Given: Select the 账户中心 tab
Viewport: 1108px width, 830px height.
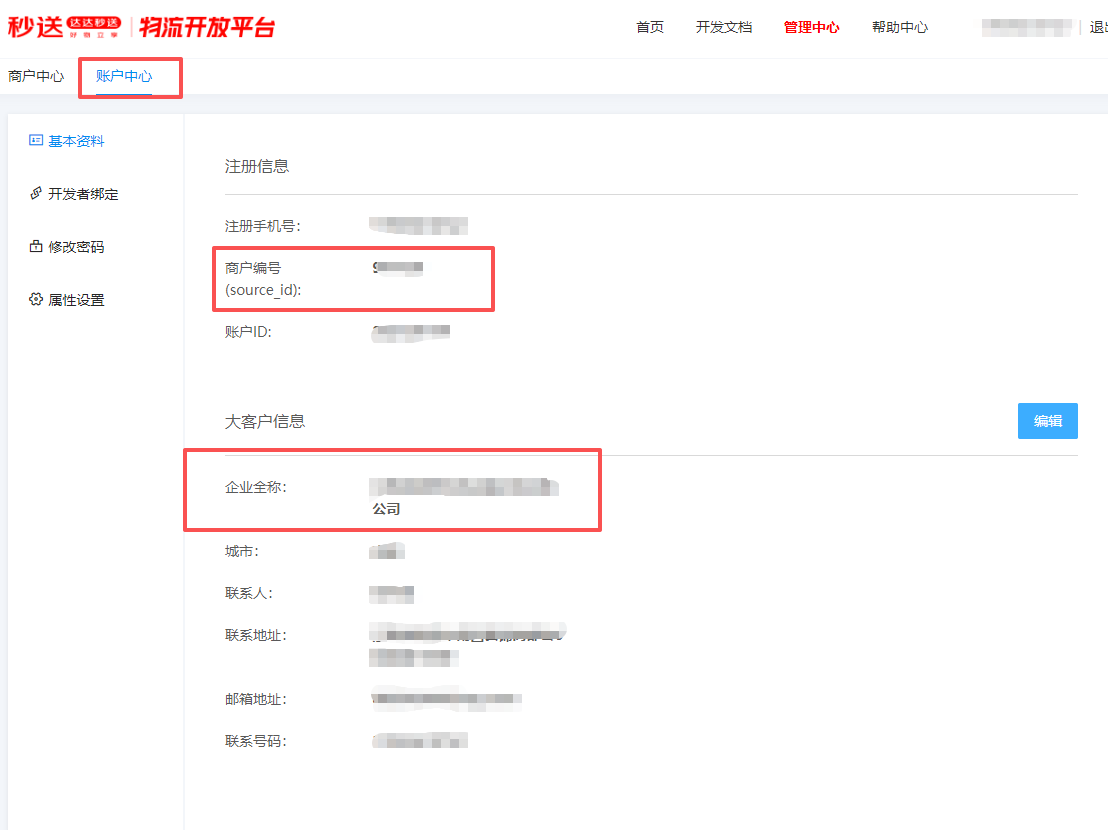Looking at the screenshot, I should pos(124,76).
